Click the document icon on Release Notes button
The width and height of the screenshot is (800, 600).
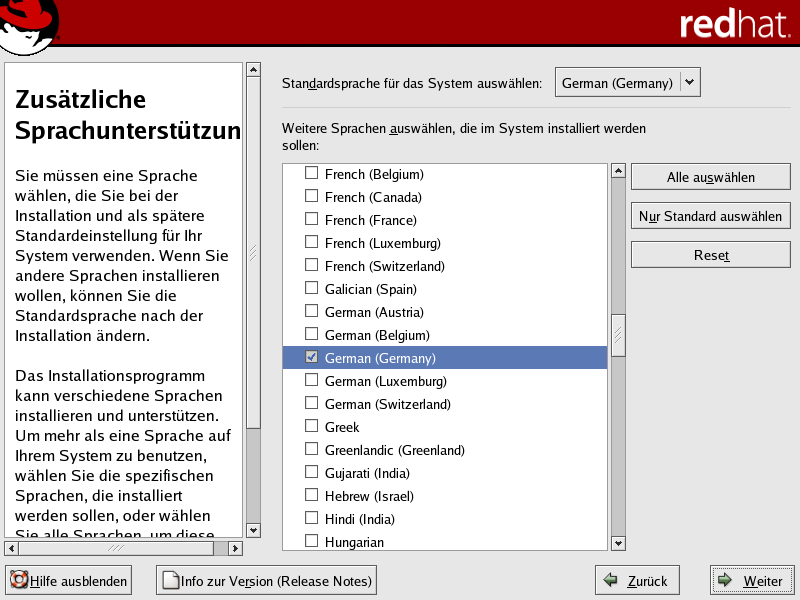(x=170, y=581)
